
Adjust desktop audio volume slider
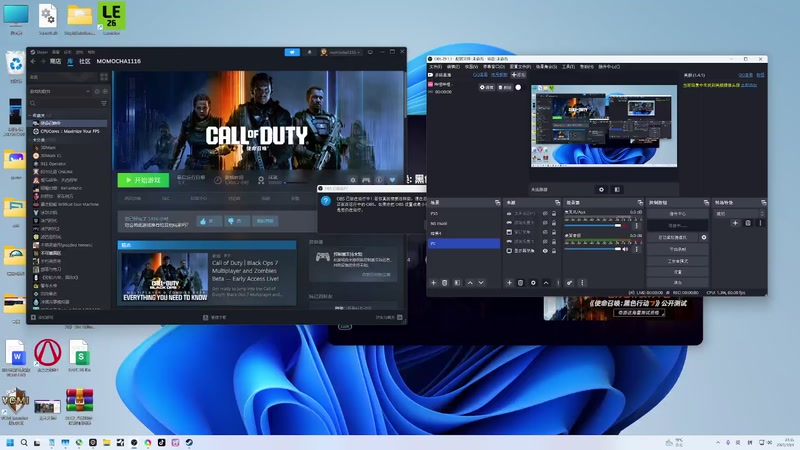[593, 249]
